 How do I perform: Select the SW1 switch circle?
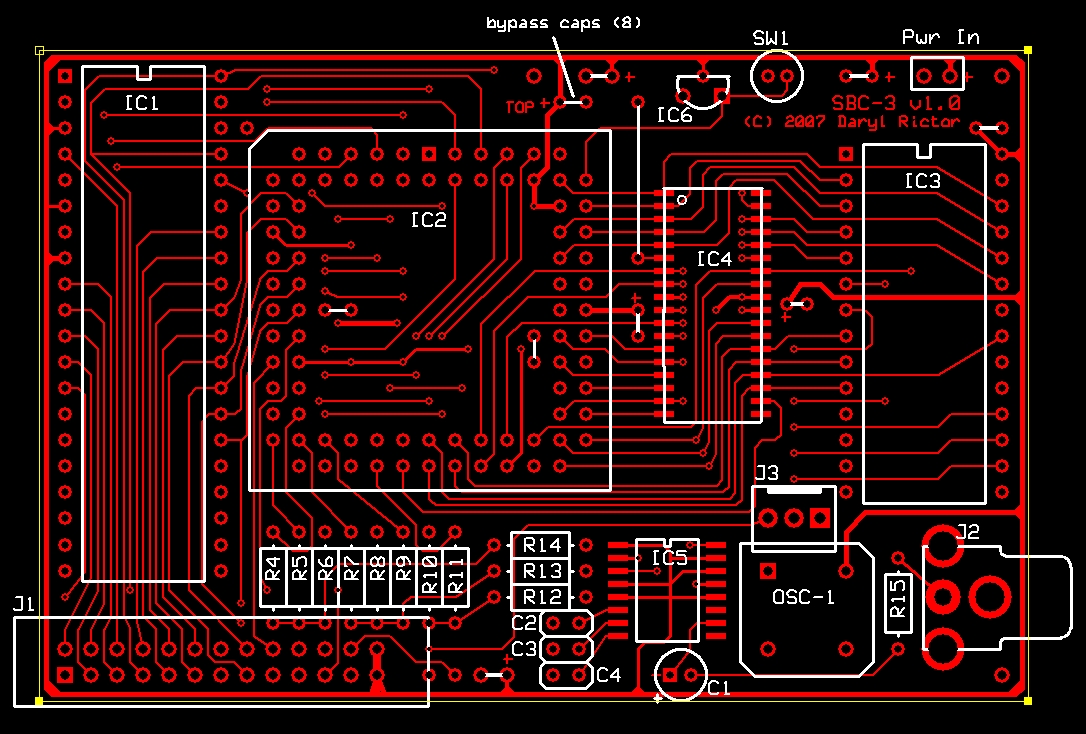pyautogui.click(x=776, y=77)
